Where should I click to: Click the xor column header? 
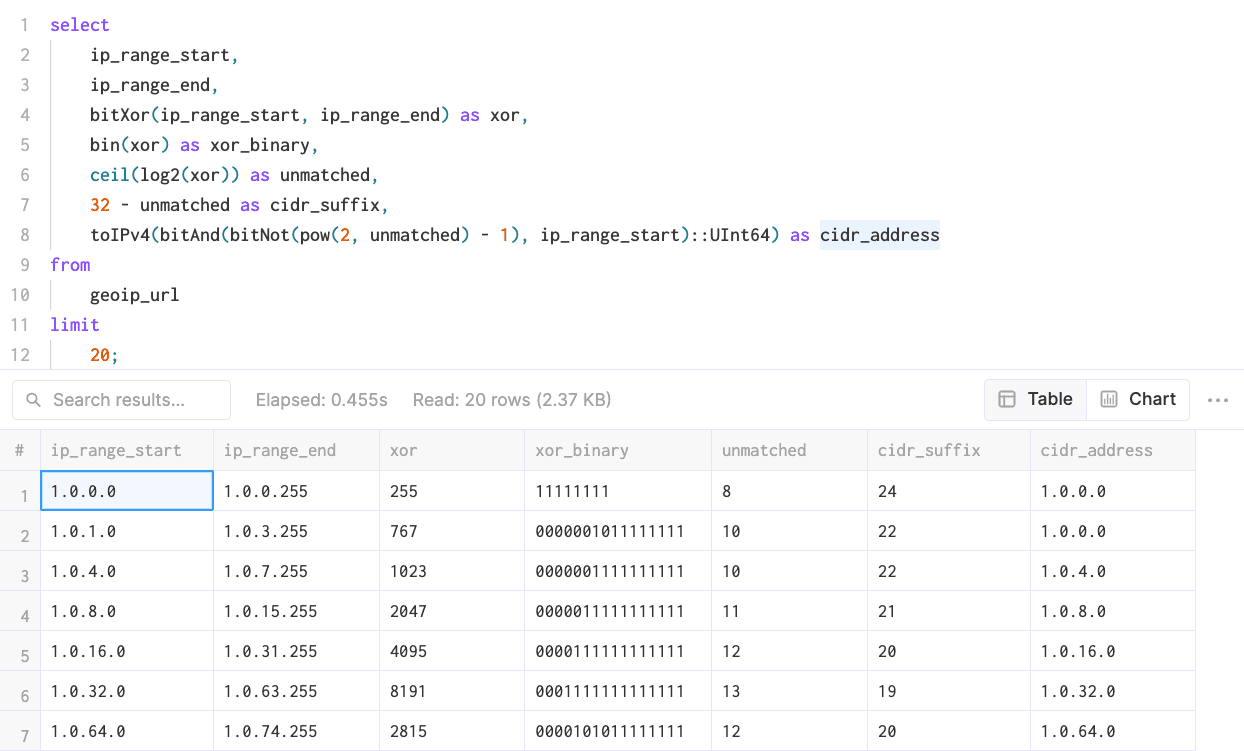tap(405, 450)
